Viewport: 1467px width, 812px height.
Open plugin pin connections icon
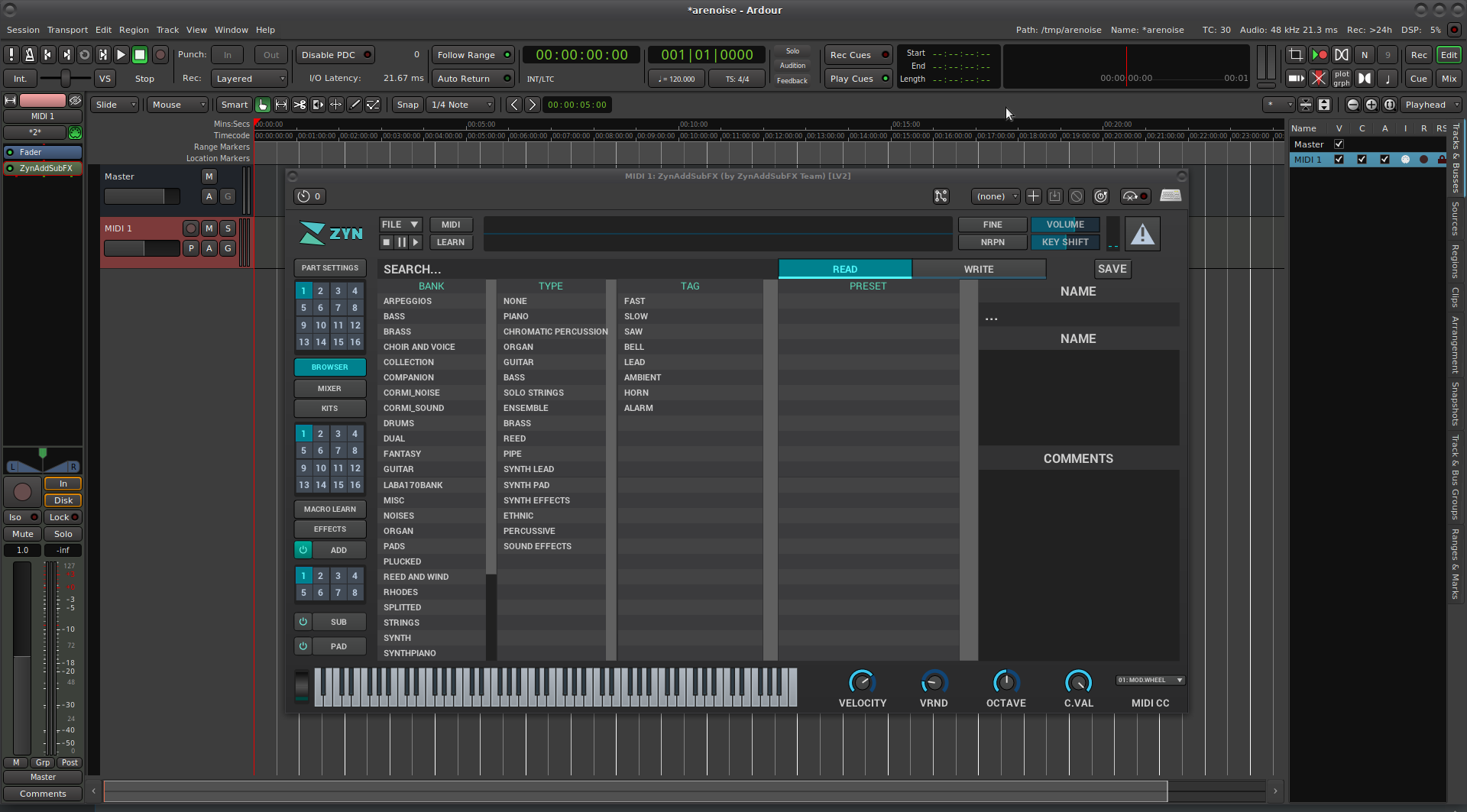pos(941,196)
